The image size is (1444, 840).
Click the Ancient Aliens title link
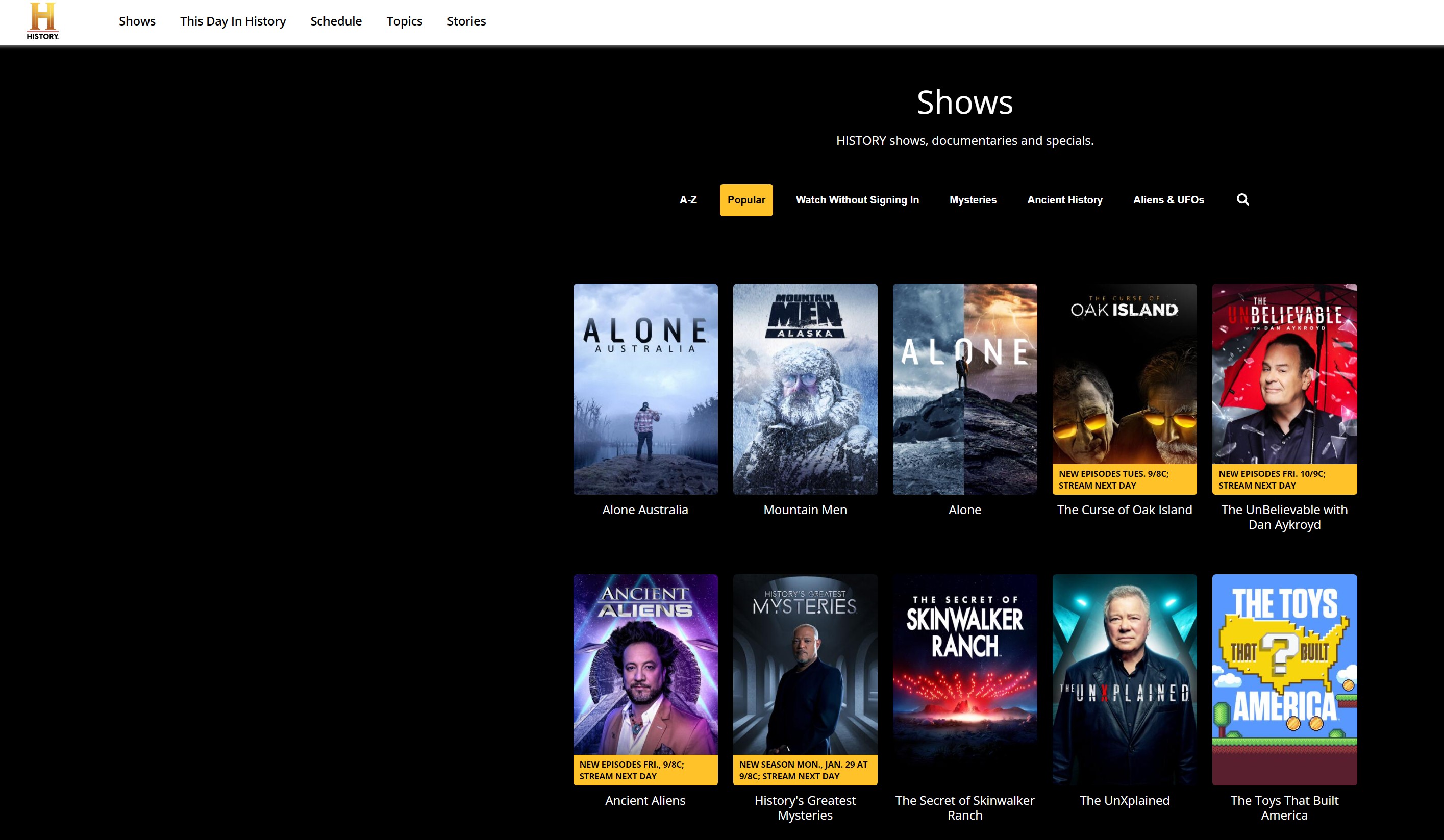click(645, 801)
